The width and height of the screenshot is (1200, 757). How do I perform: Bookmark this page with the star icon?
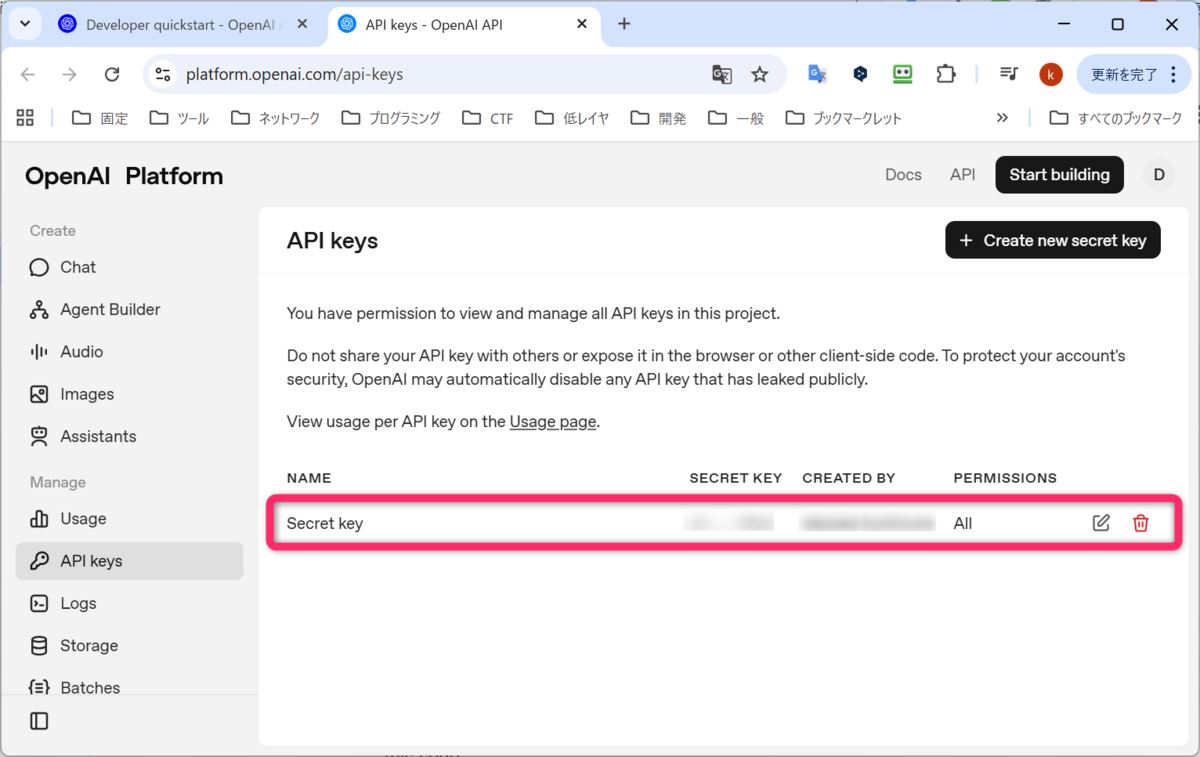tap(760, 73)
